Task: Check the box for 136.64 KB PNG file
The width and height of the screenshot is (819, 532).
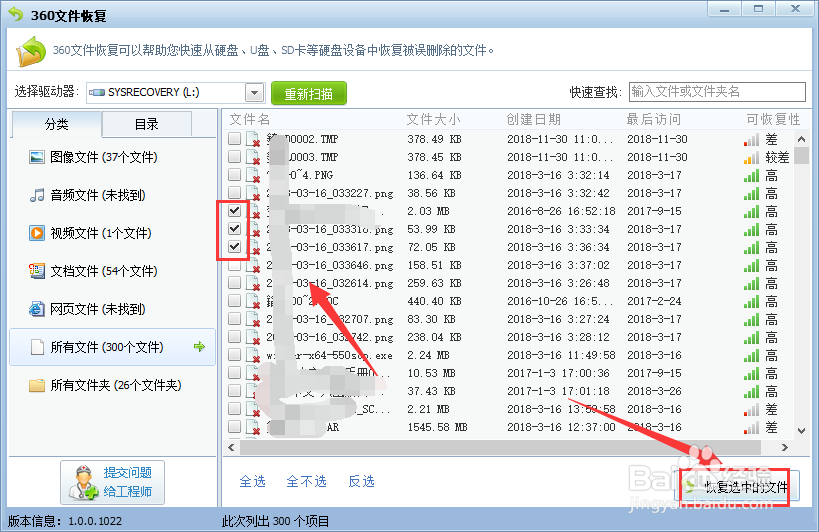Action: (x=235, y=174)
